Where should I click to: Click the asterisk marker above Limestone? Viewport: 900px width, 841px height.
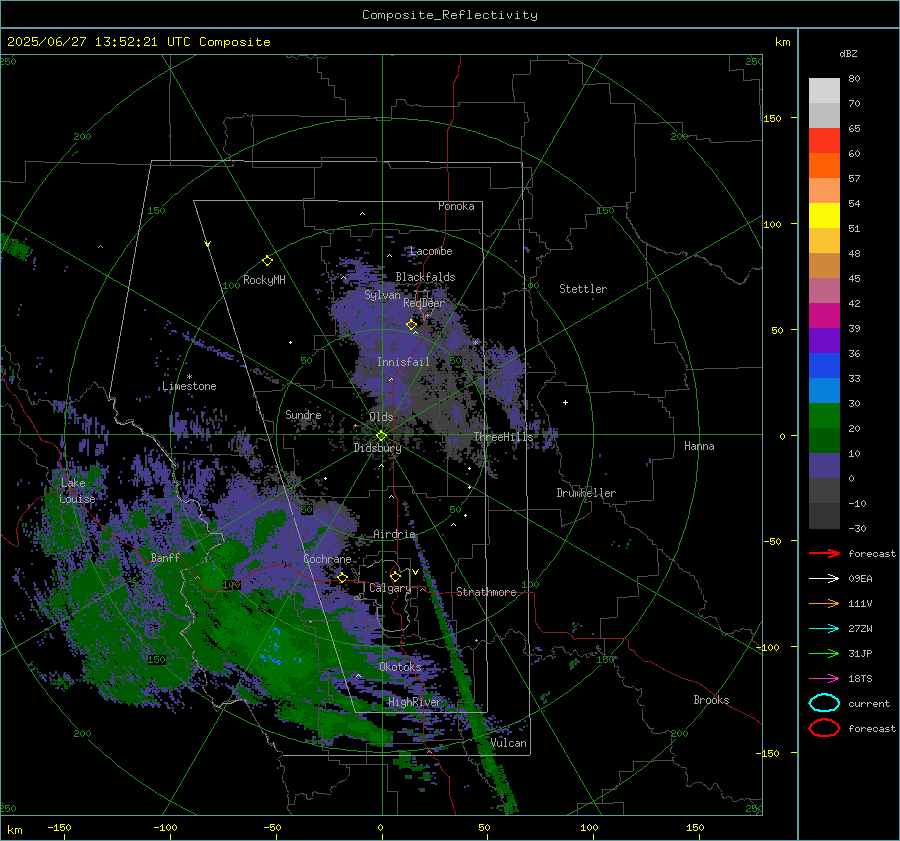pyautogui.click(x=189, y=377)
